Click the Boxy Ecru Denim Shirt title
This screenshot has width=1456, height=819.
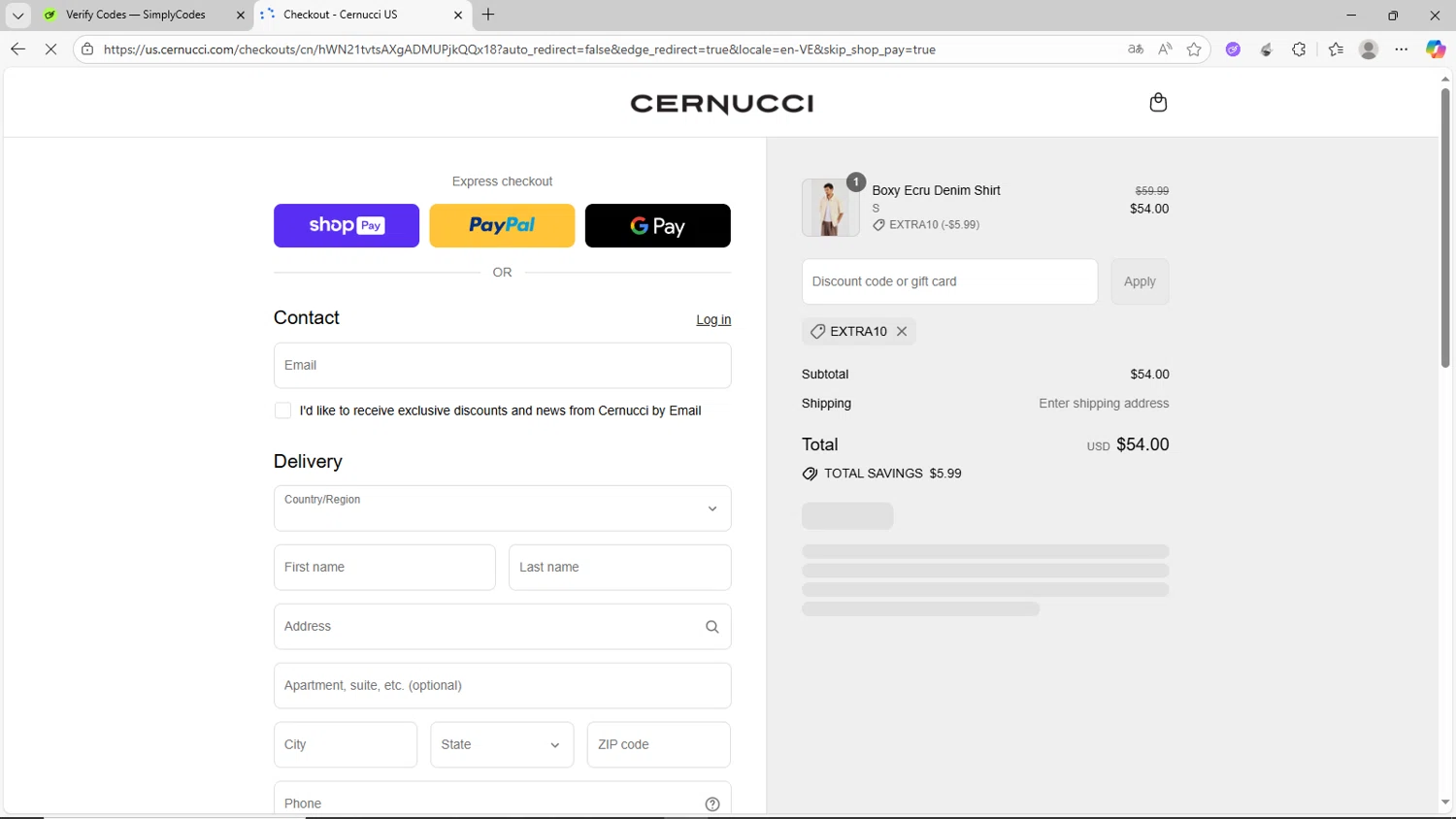pos(936,190)
